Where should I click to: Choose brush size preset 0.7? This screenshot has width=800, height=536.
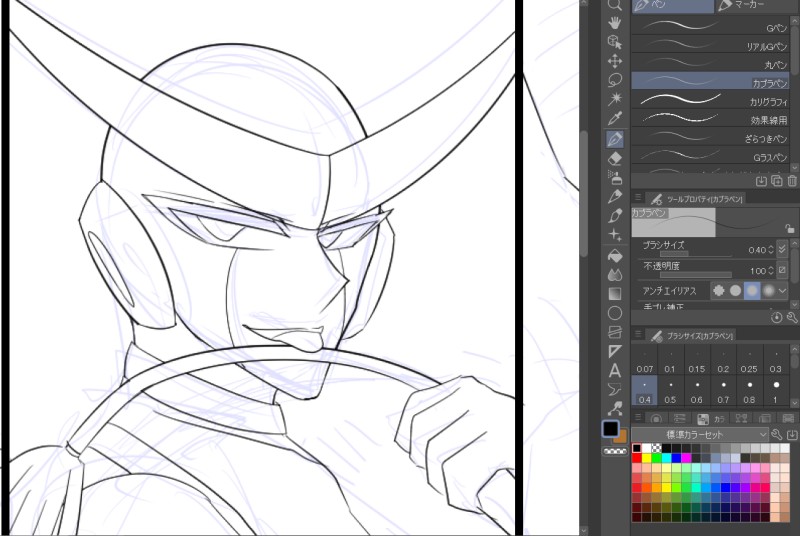pyautogui.click(x=723, y=391)
